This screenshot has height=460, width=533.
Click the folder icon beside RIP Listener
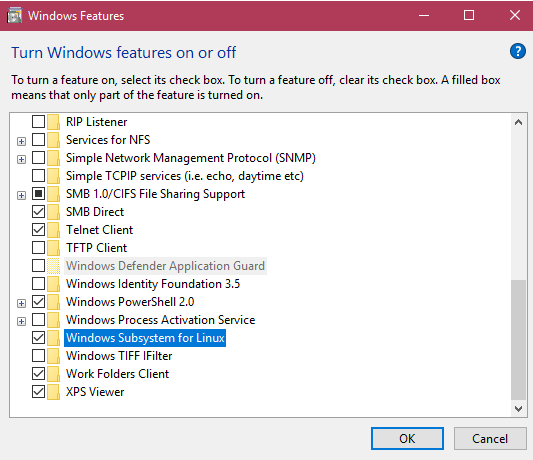(53, 122)
